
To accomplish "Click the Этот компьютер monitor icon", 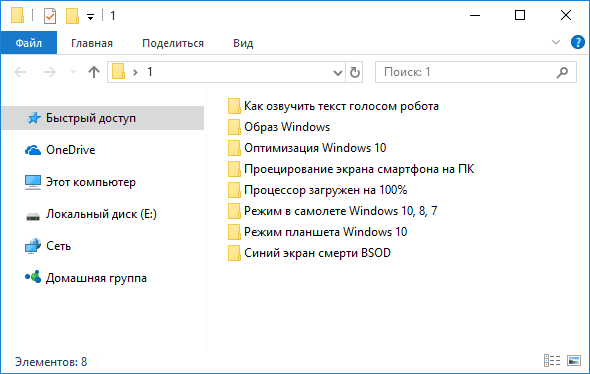I will [33, 182].
